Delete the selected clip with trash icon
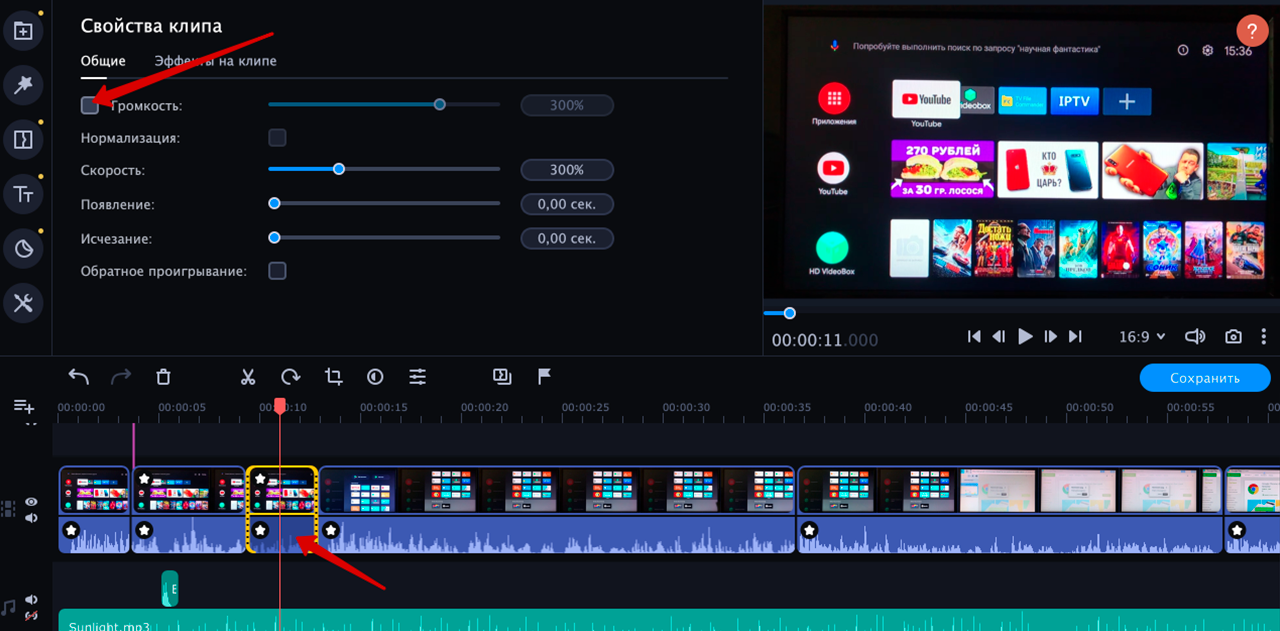Viewport: 1280px width, 631px height. [164, 377]
